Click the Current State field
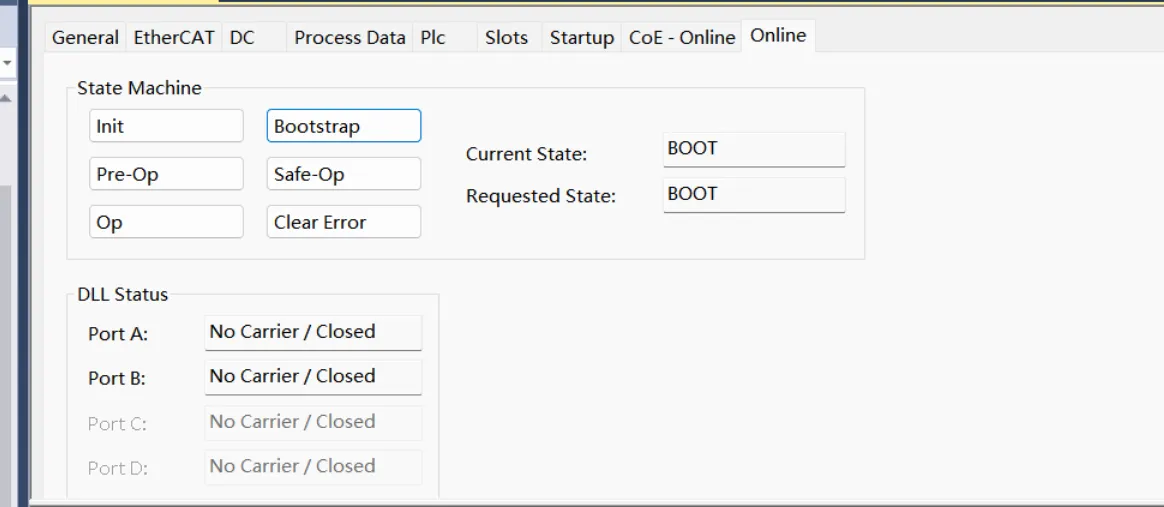Image resolution: width=1164 pixels, height=507 pixels. 754,149
